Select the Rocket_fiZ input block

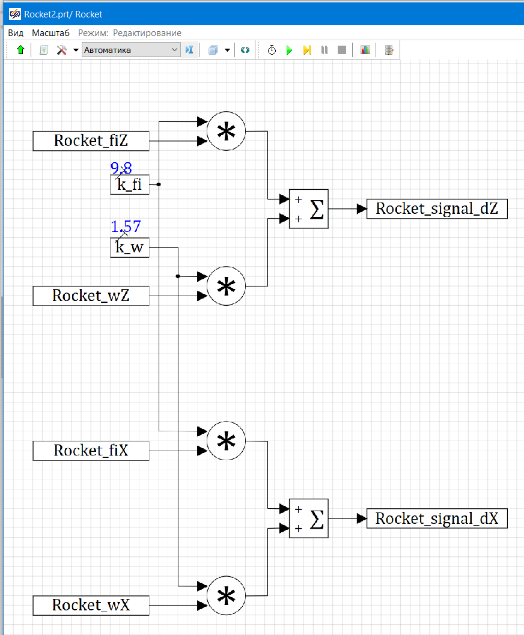click(91, 141)
